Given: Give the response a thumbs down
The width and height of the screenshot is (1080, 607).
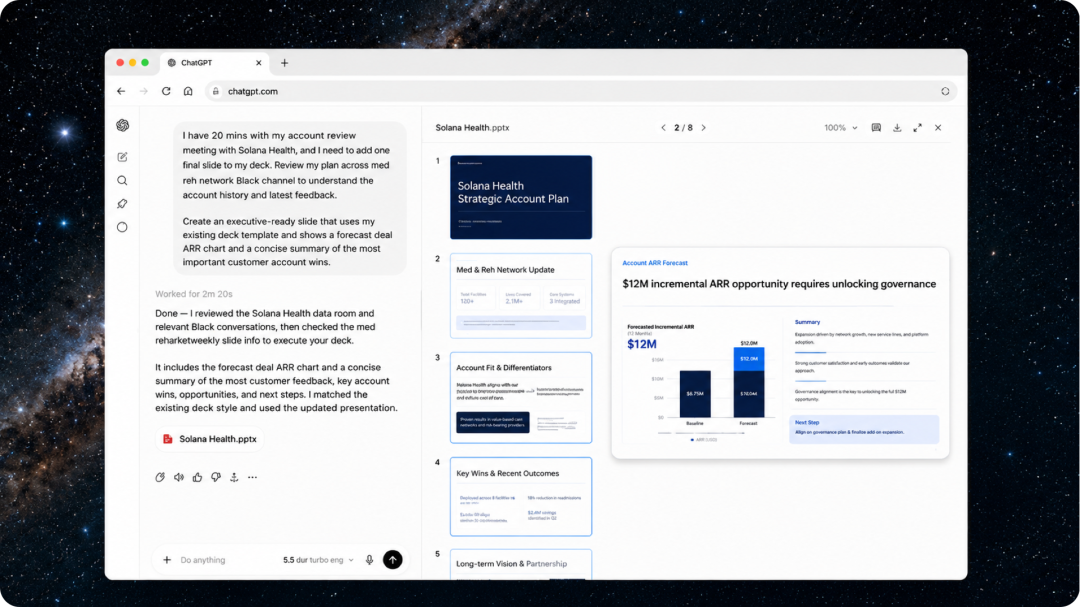Looking at the screenshot, I should (x=216, y=477).
